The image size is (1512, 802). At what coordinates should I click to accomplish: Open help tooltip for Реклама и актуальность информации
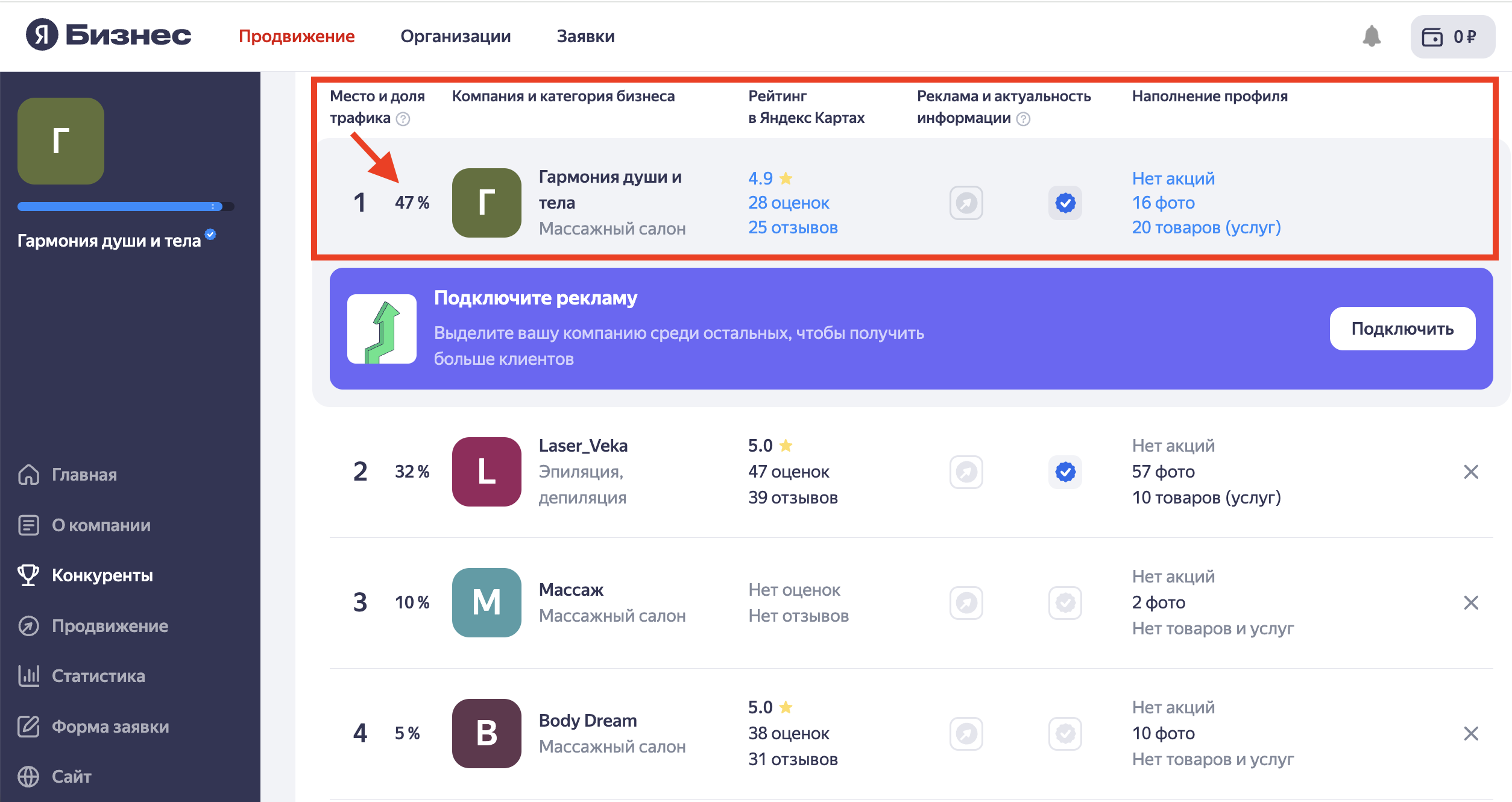tap(1023, 118)
